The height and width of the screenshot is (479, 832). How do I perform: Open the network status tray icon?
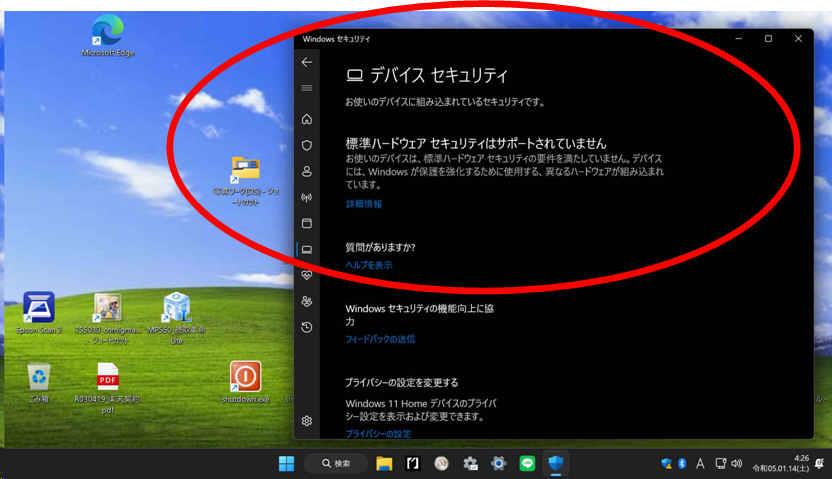click(x=720, y=464)
